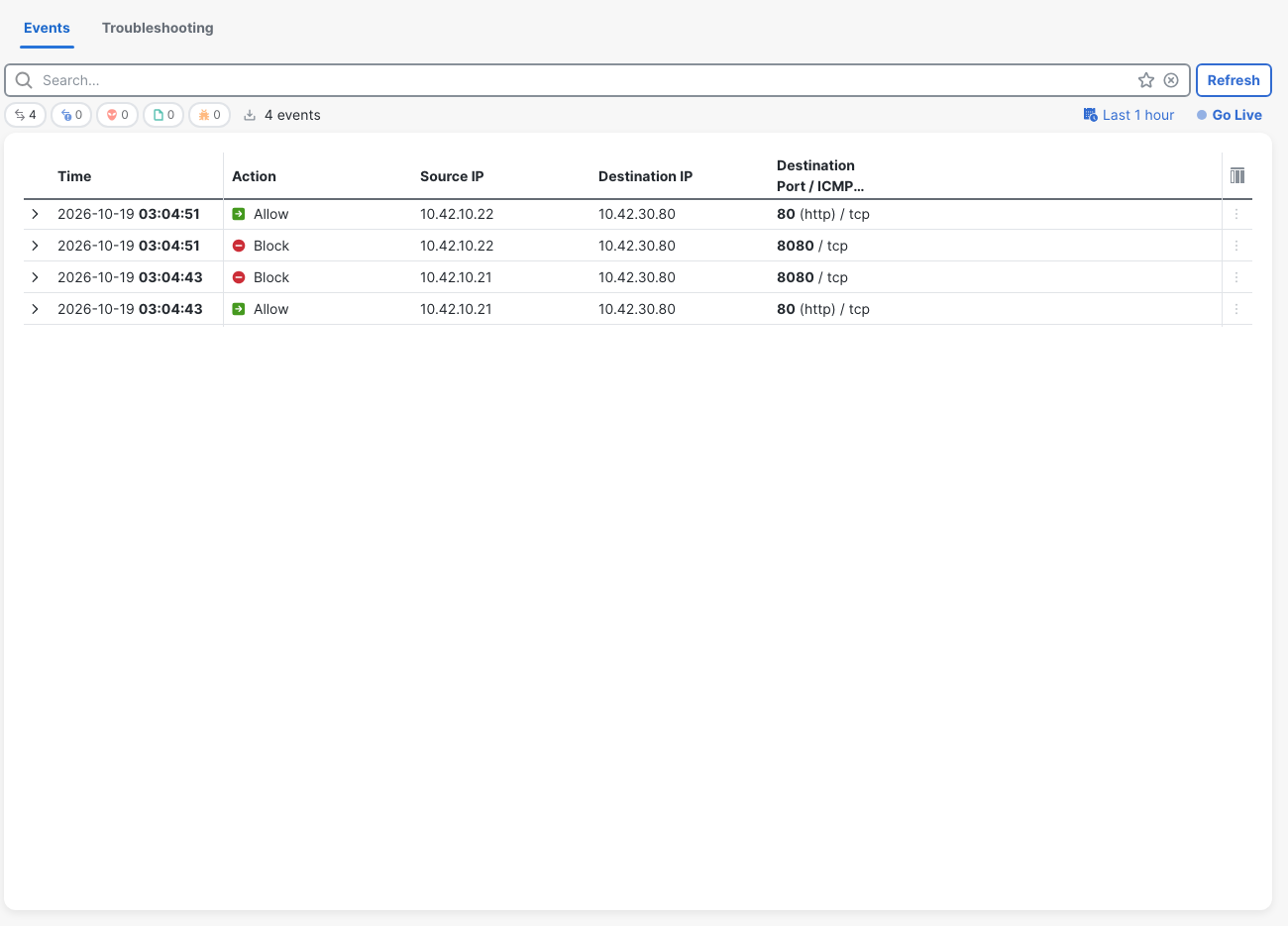Click the Refresh button
This screenshot has height=926, width=1288.
[1234, 80]
